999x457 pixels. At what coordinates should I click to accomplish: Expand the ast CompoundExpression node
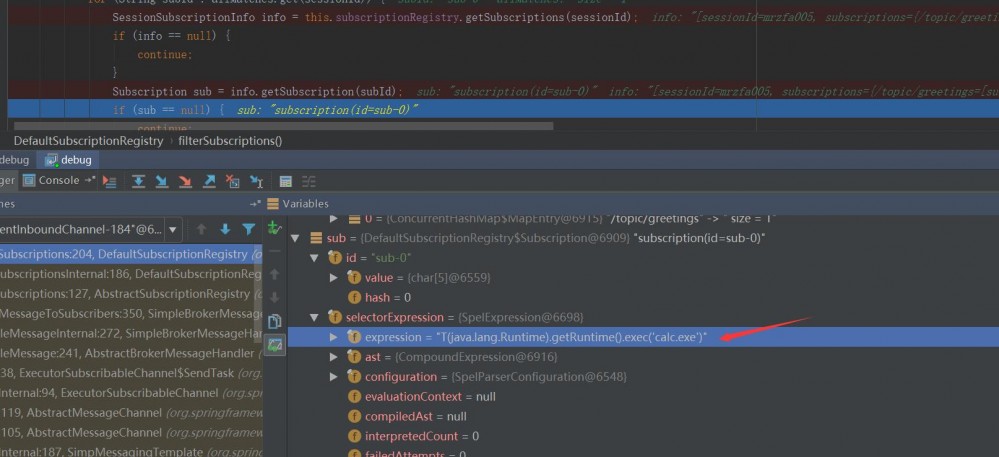point(334,357)
